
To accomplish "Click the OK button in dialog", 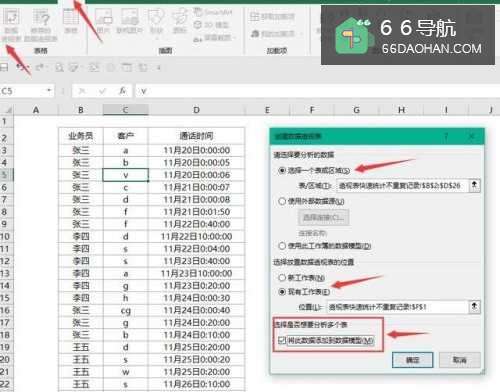I will (413, 360).
